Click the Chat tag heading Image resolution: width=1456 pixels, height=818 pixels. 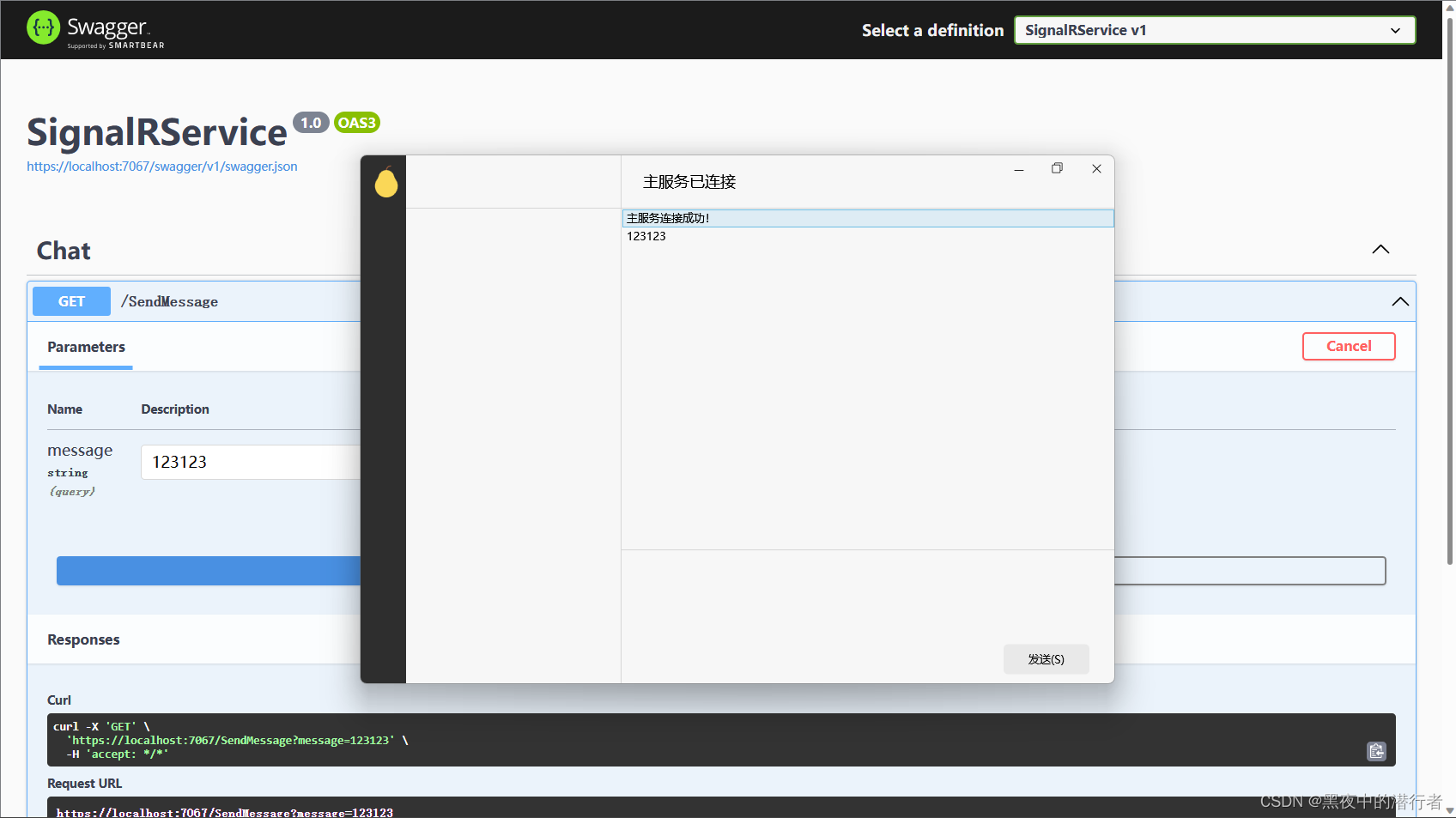(64, 251)
